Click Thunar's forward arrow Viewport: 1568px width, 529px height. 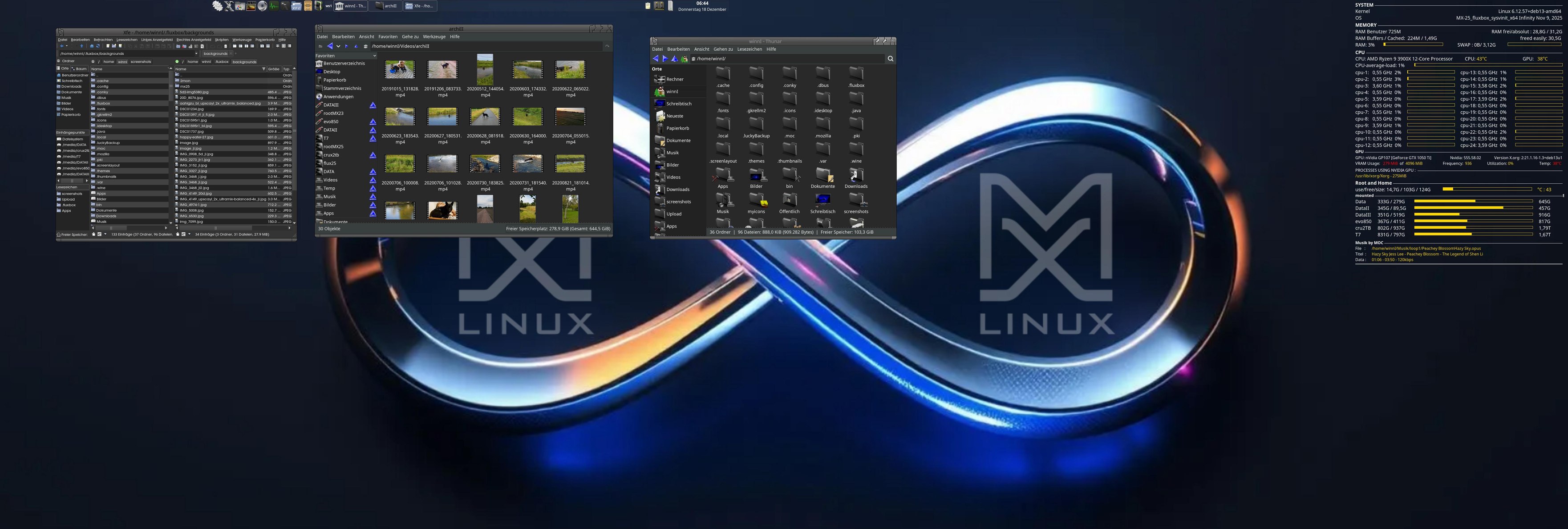point(664,58)
